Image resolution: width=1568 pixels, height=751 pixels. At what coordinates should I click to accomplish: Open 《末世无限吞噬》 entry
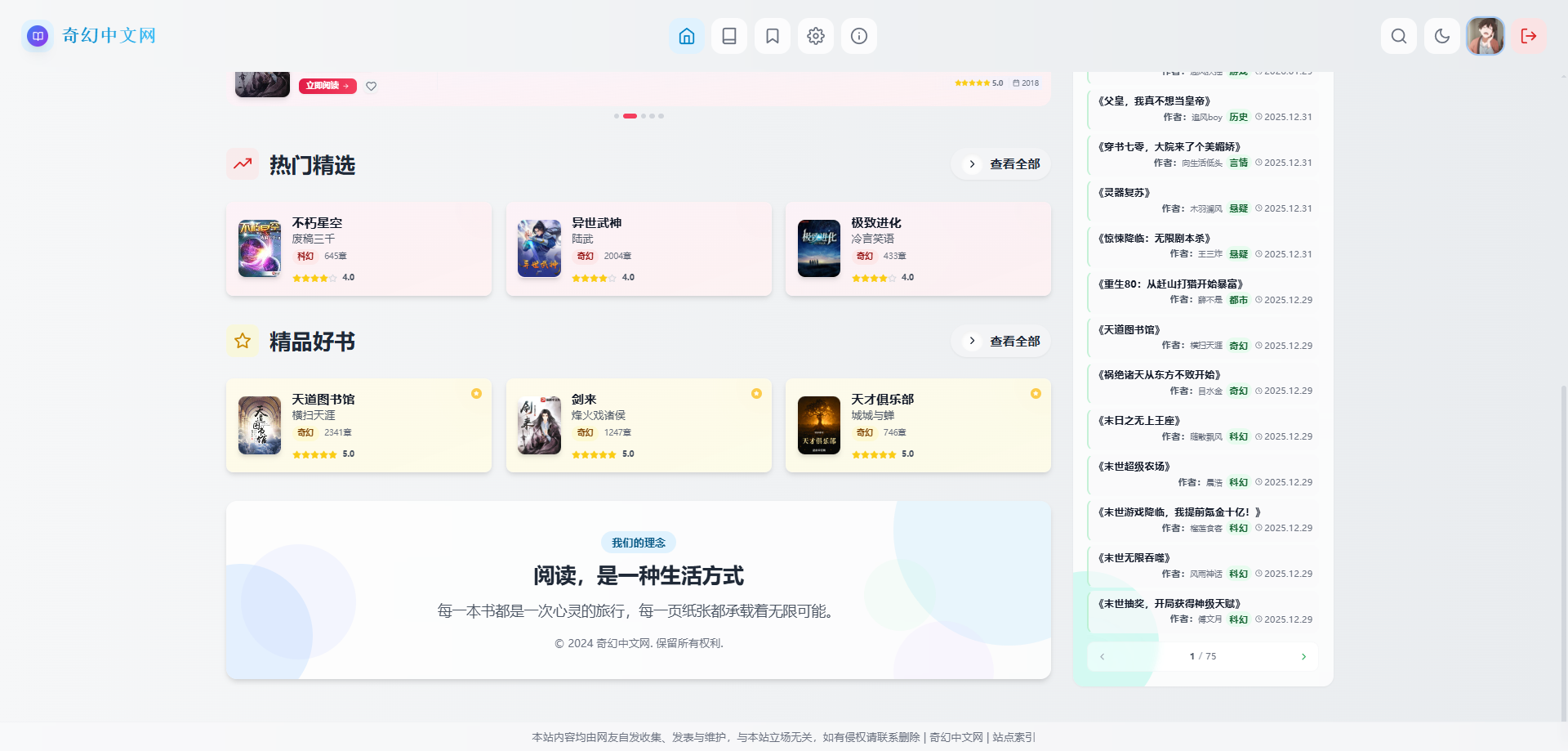1134,558
